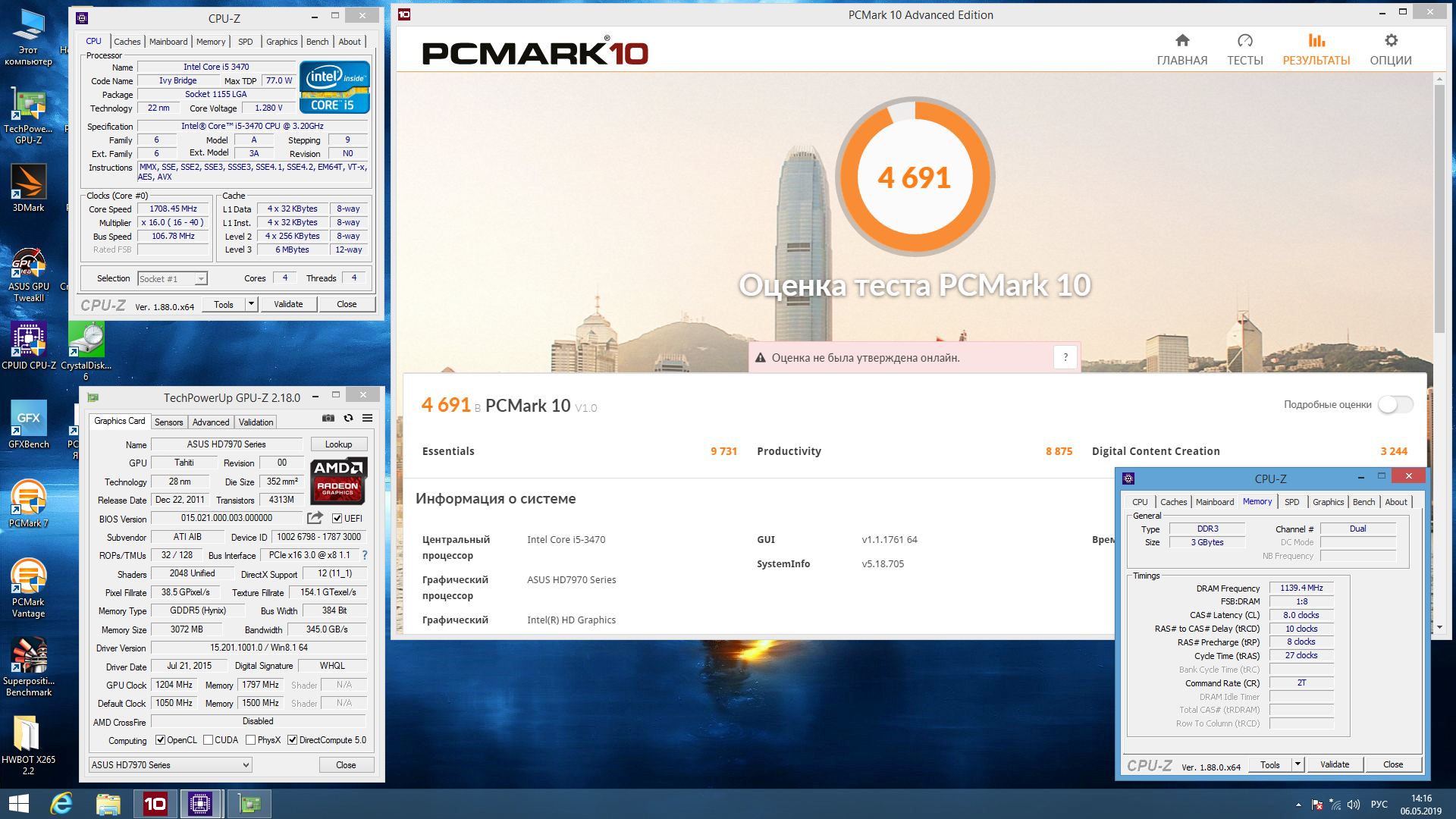Click the Tools button in the CPU tab CPU-Z window

click(224, 304)
